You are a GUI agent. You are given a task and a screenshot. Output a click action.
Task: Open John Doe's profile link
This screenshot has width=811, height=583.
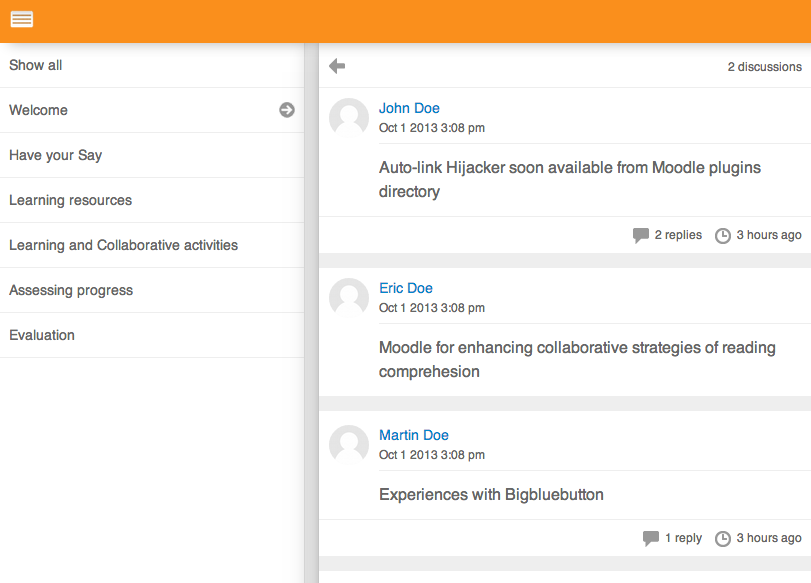pyautogui.click(x=409, y=108)
